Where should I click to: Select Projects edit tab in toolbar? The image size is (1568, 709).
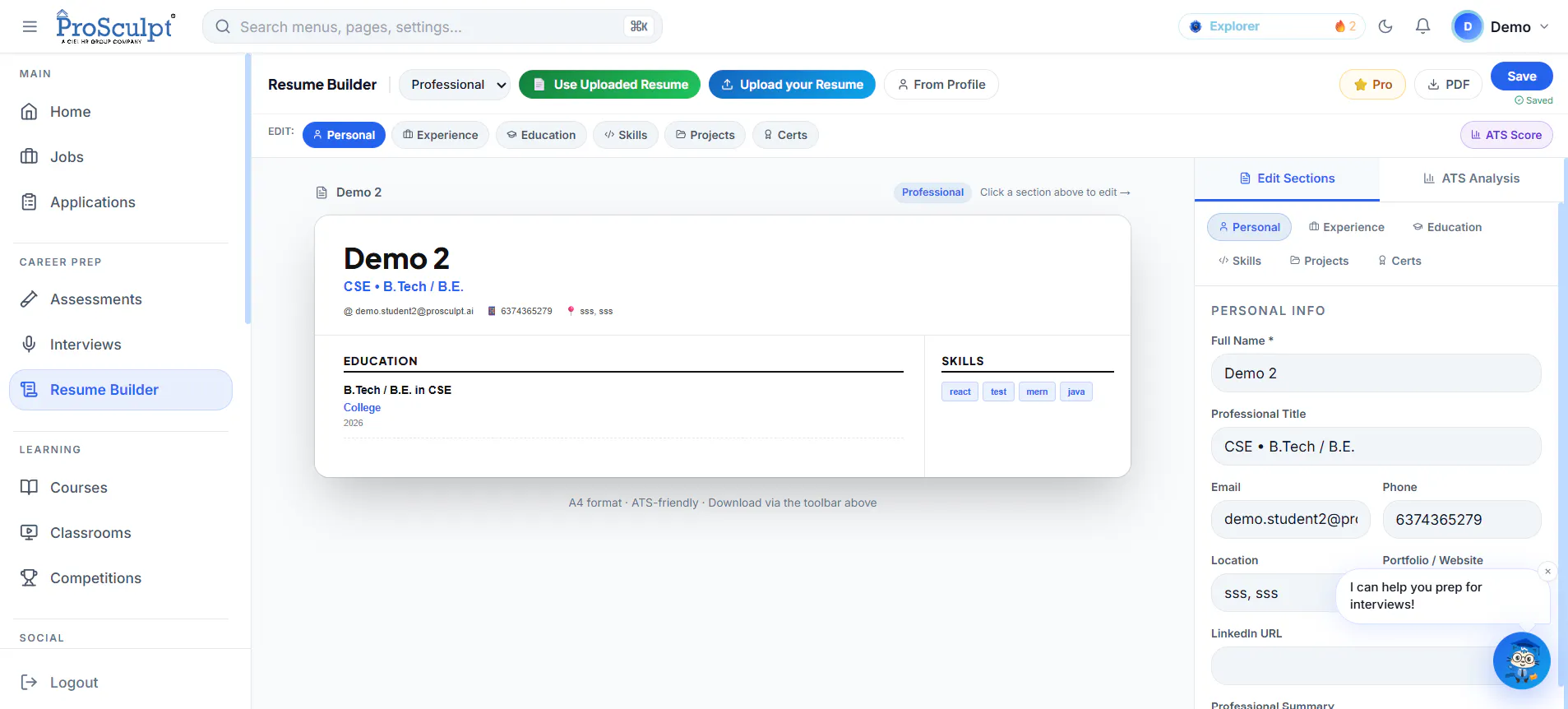pyautogui.click(x=705, y=135)
